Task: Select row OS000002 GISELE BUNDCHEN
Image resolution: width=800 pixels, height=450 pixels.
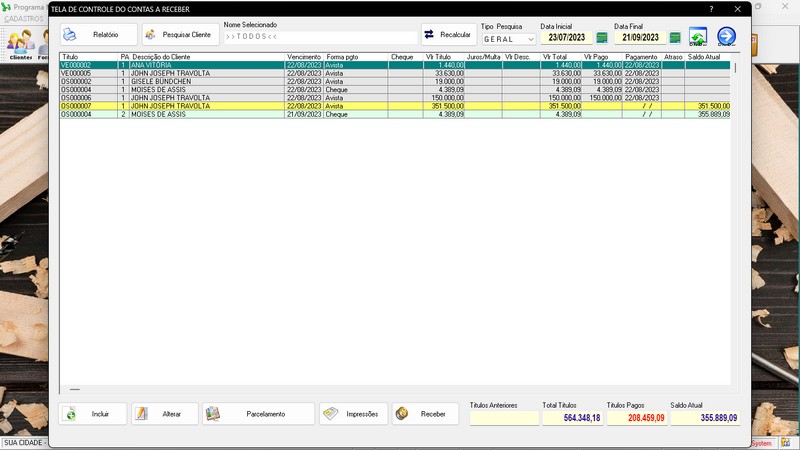Action: click(x=395, y=82)
